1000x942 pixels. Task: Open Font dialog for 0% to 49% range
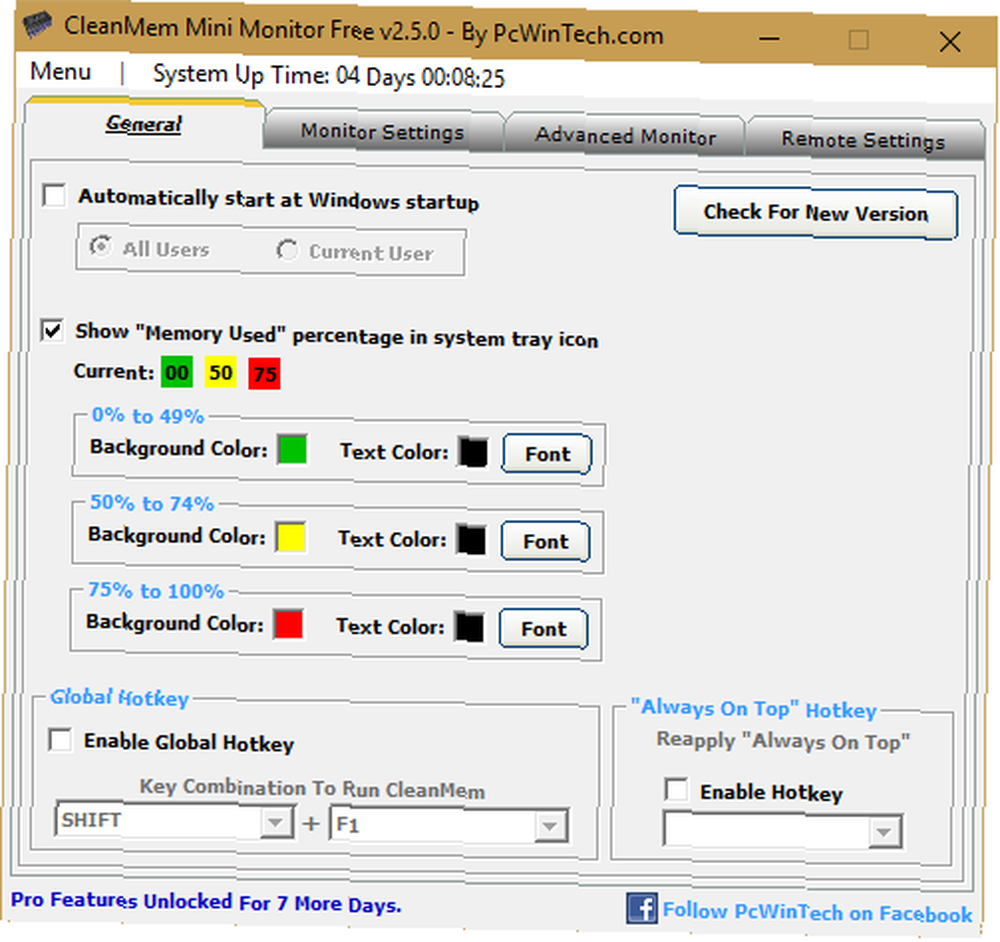547,454
